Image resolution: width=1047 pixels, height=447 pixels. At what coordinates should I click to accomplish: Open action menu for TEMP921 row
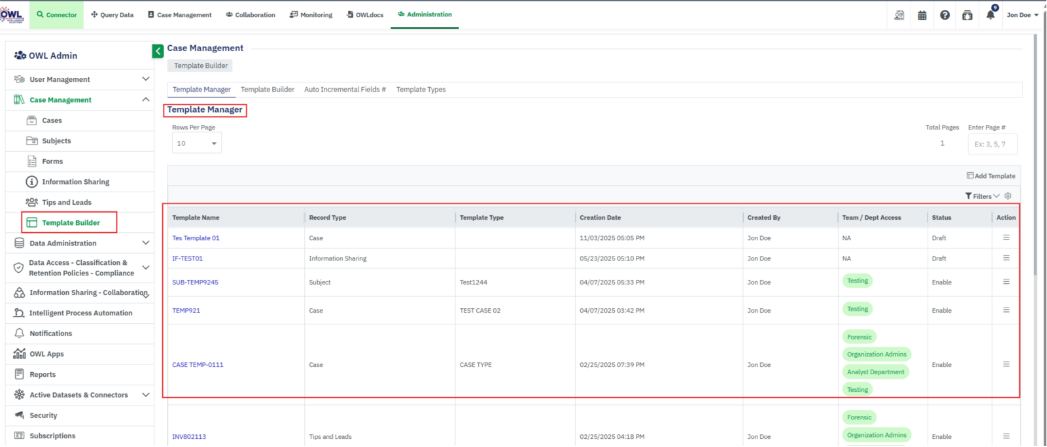(x=1006, y=310)
